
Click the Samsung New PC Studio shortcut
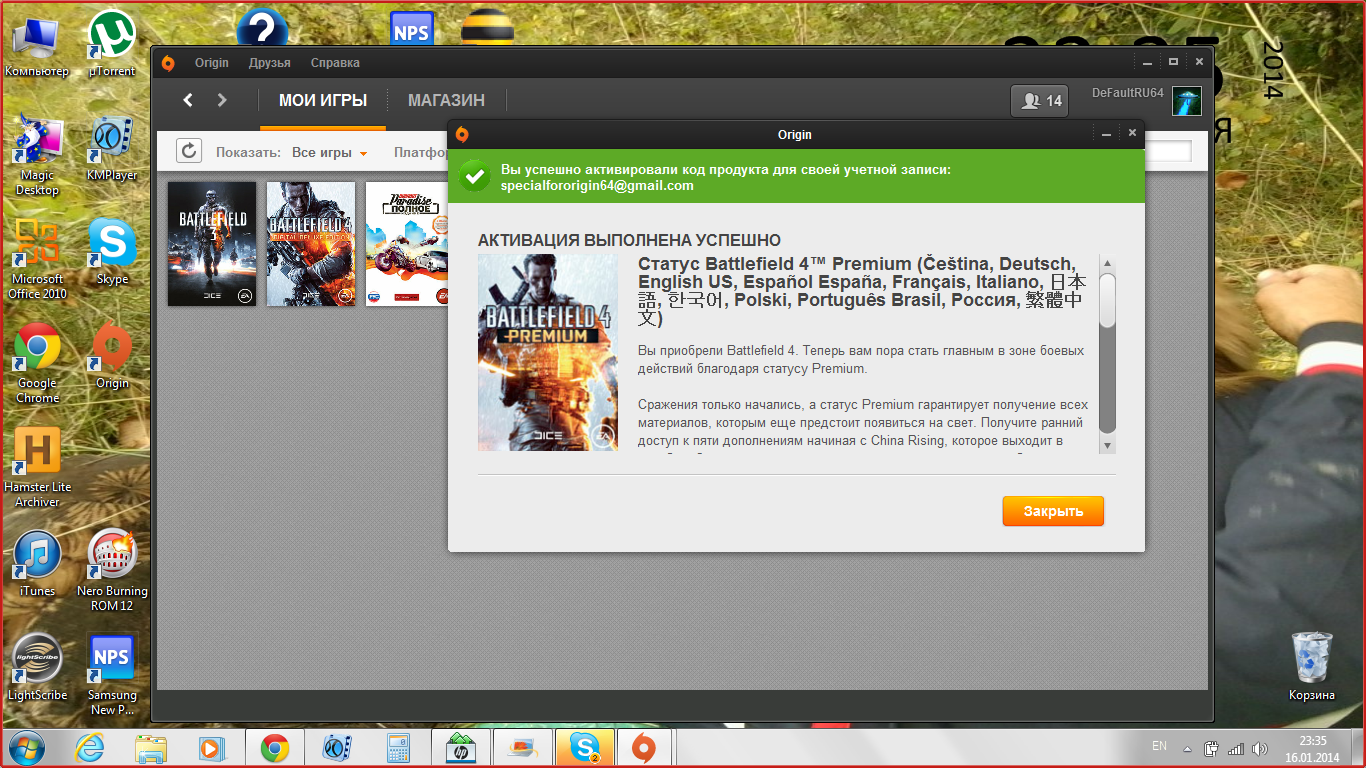click(x=112, y=676)
